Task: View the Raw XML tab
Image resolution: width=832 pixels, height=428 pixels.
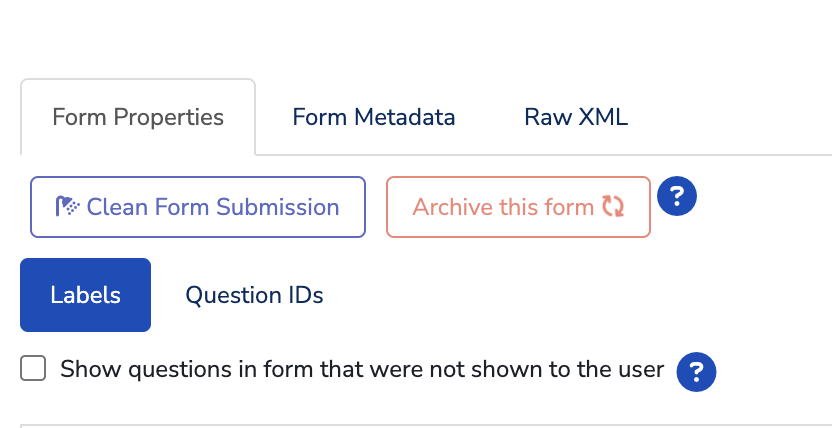Action: (576, 117)
